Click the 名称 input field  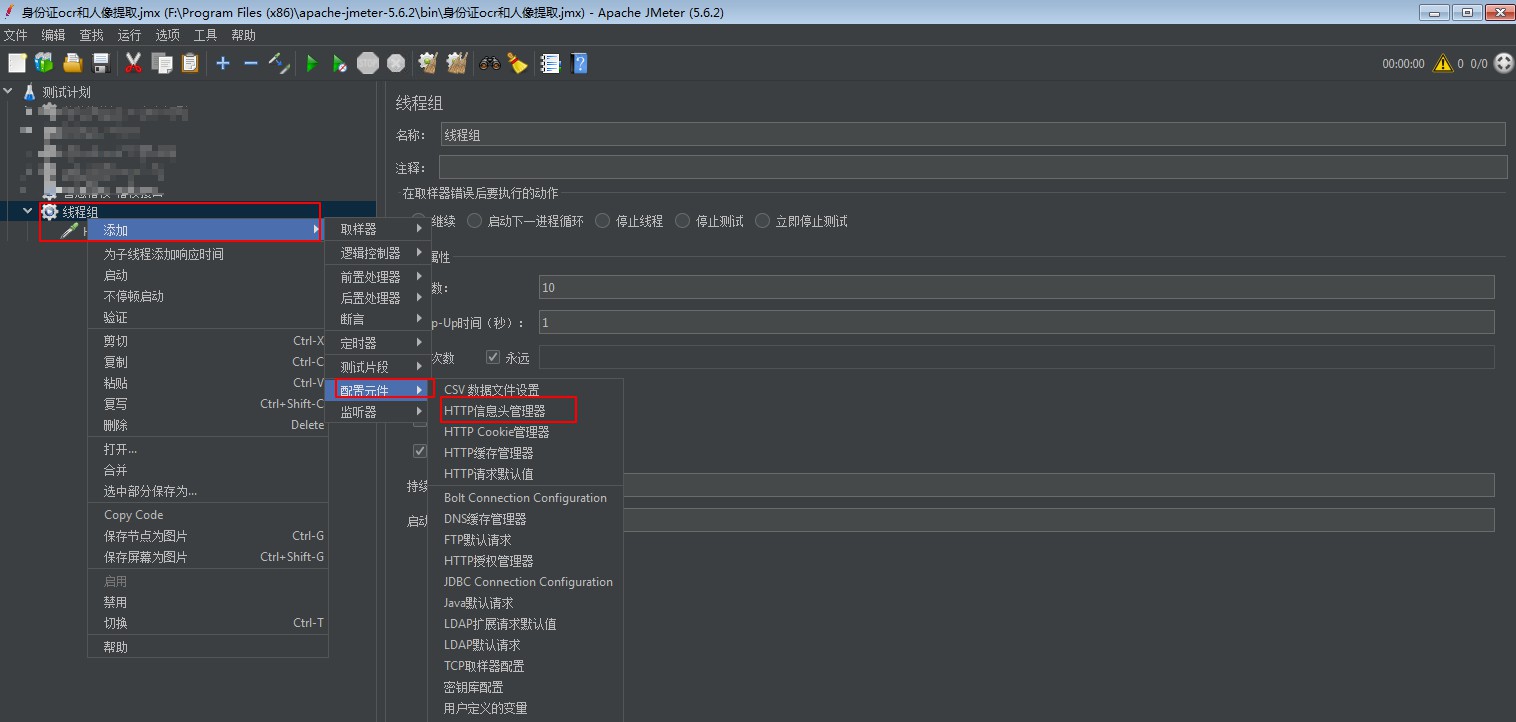tap(973, 135)
